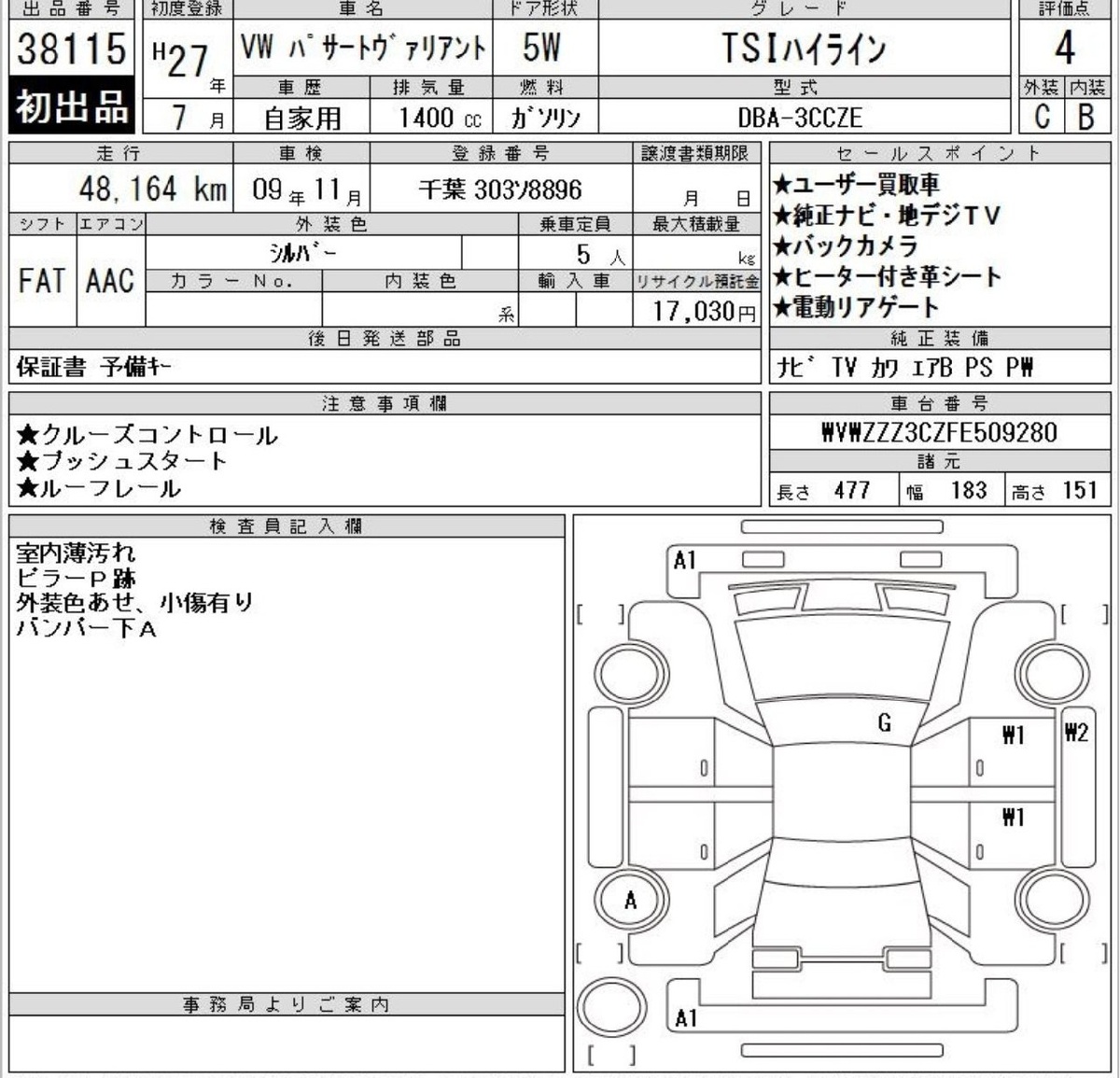
Task: Click the recycle deposit 17,030円
Action: pos(704,310)
